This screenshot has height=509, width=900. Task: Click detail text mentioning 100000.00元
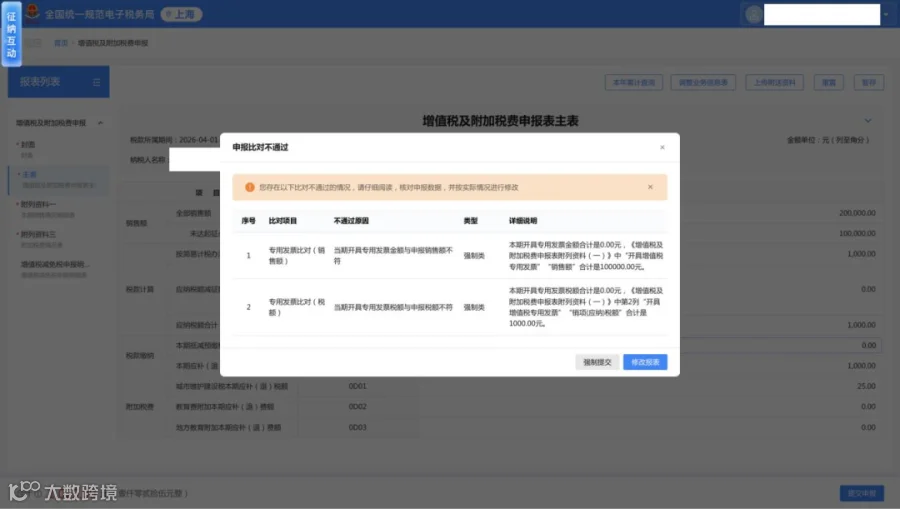(x=586, y=256)
